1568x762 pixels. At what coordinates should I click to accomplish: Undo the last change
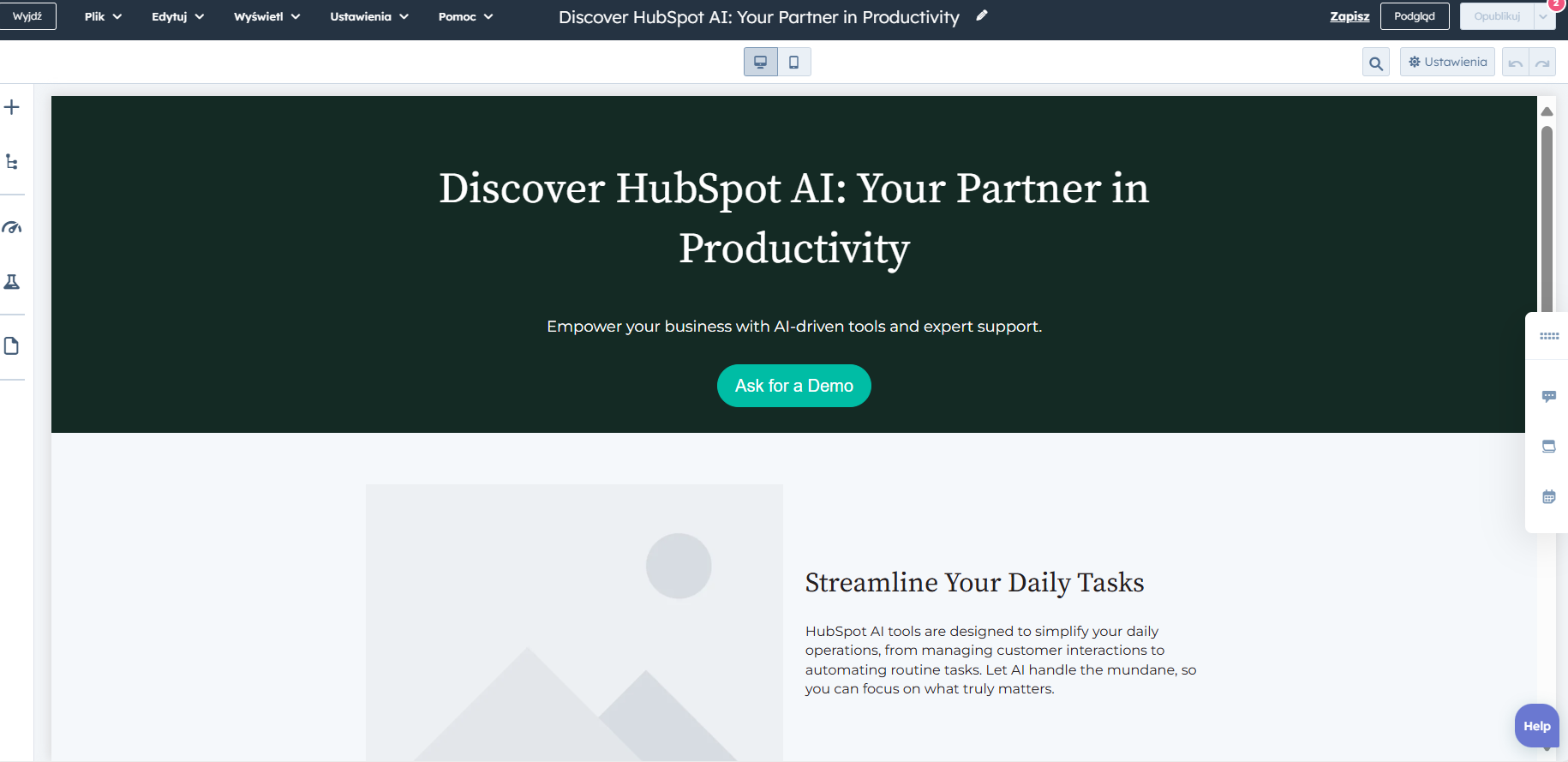(1516, 63)
